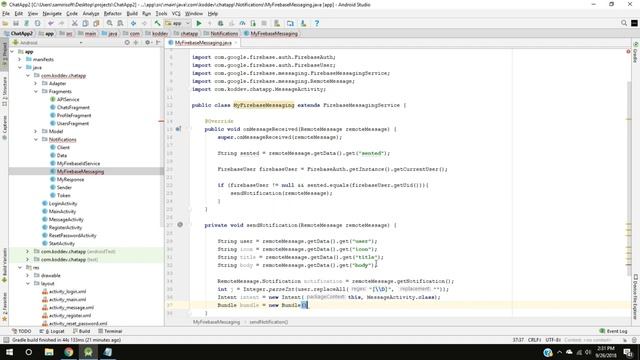This screenshot has height=360, width=640.
Task: Open the Build menu
Action: pyautogui.click(x=132, y=13)
